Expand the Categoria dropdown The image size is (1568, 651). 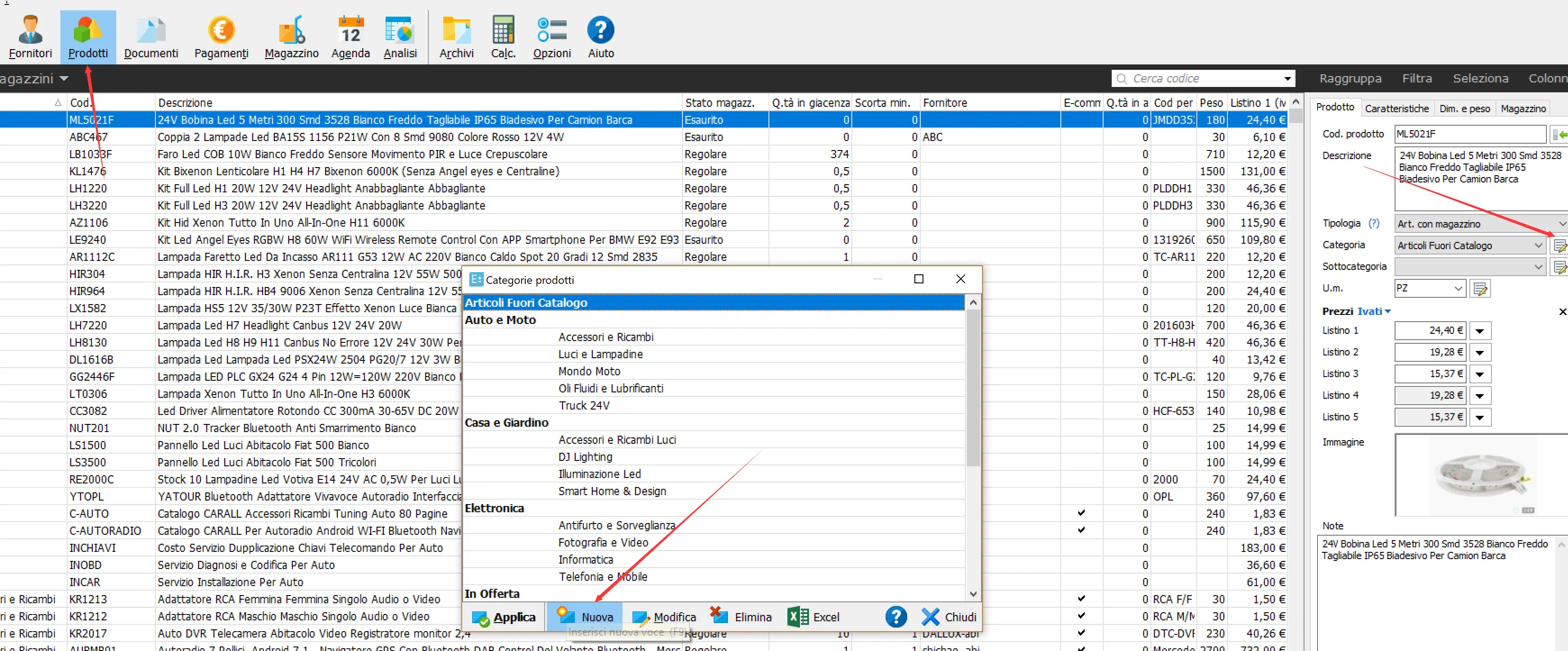tap(1538, 246)
